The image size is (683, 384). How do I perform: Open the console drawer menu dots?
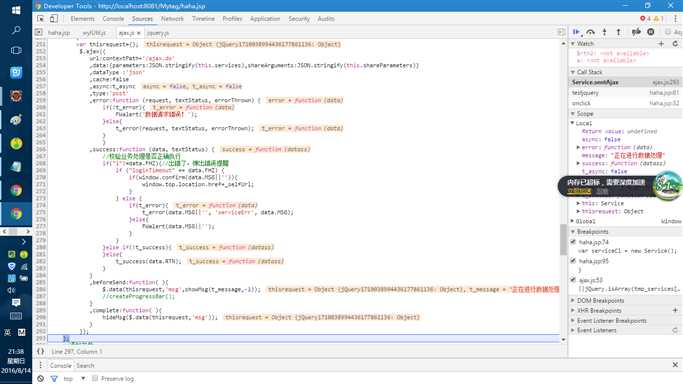coord(41,365)
